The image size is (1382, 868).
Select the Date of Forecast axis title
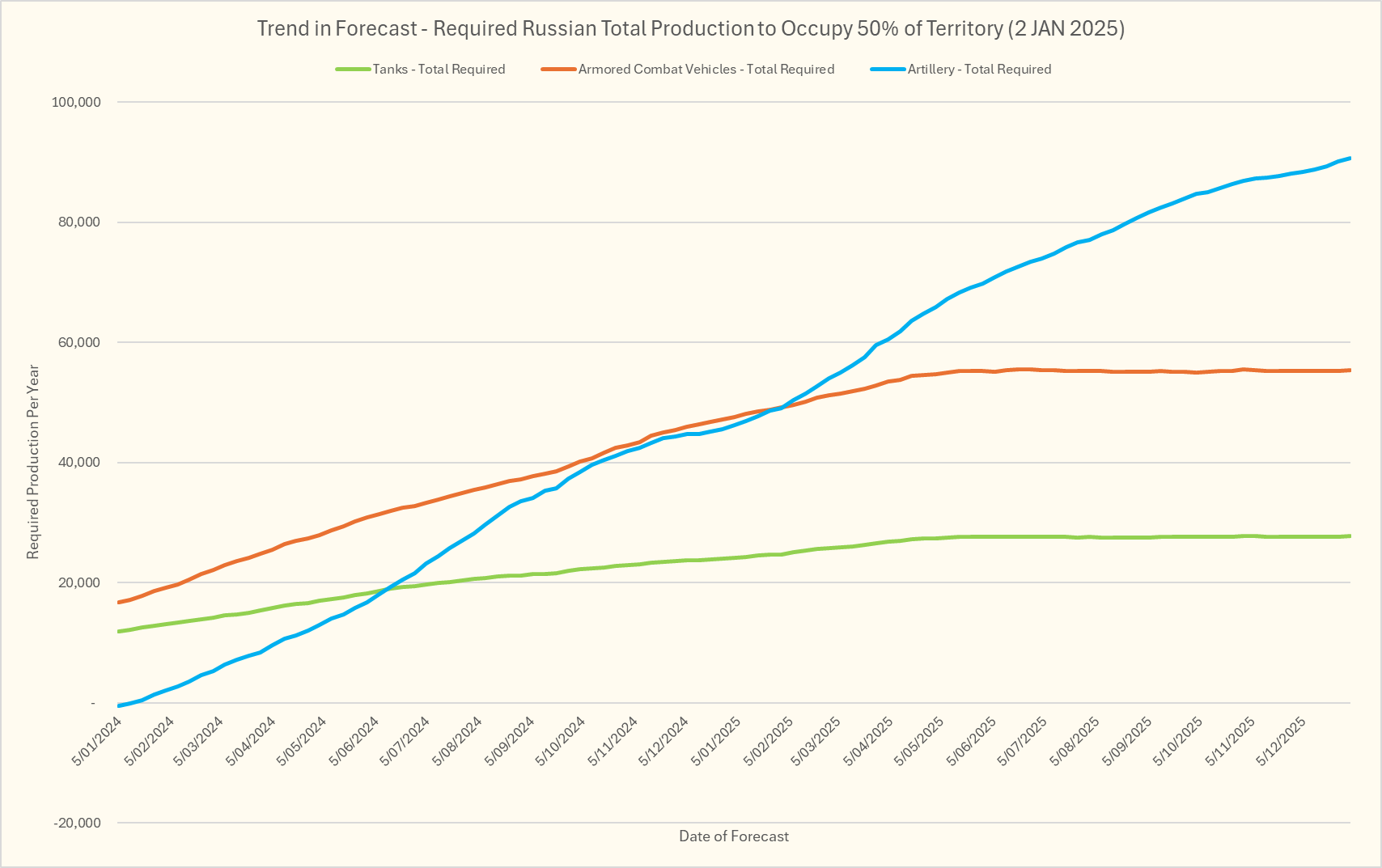[x=733, y=836]
